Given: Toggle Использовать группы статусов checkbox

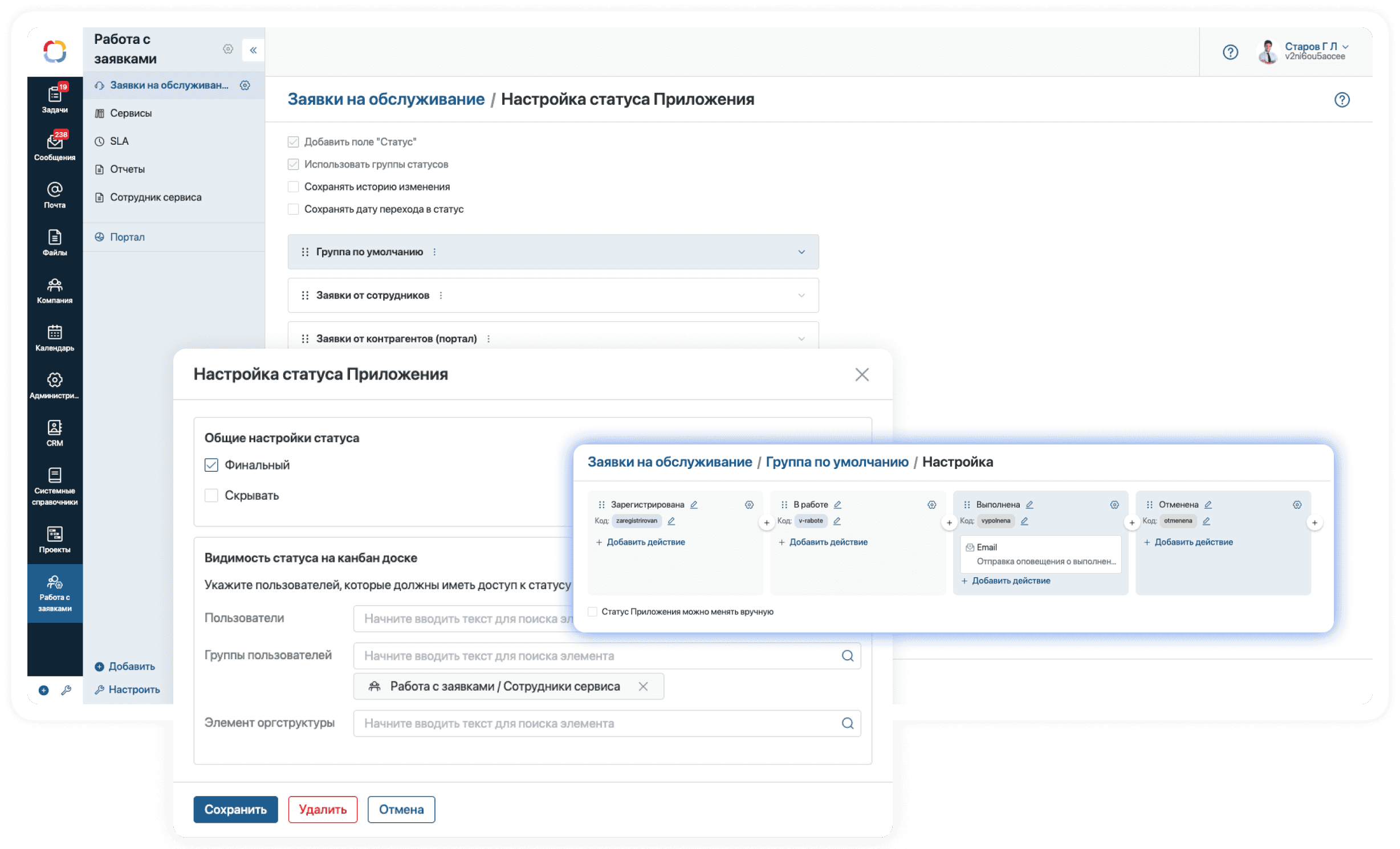Looking at the screenshot, I should pyautogui.click(x=294, y=165).
